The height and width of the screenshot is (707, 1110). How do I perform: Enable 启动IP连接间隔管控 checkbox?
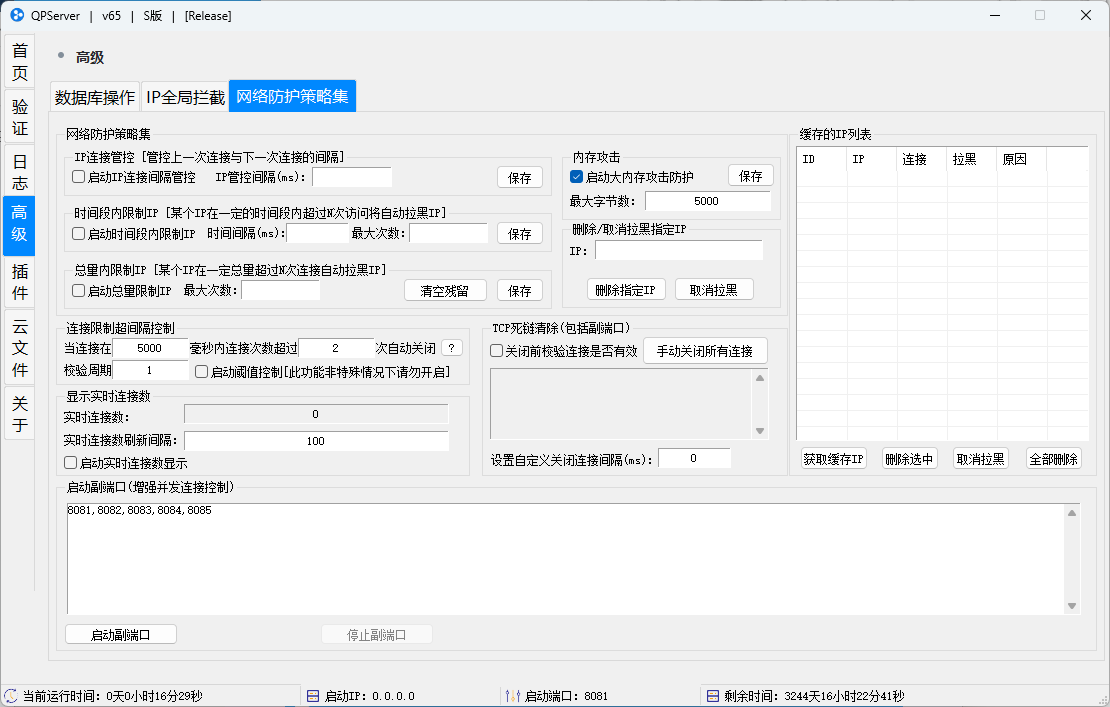(77, 177)
